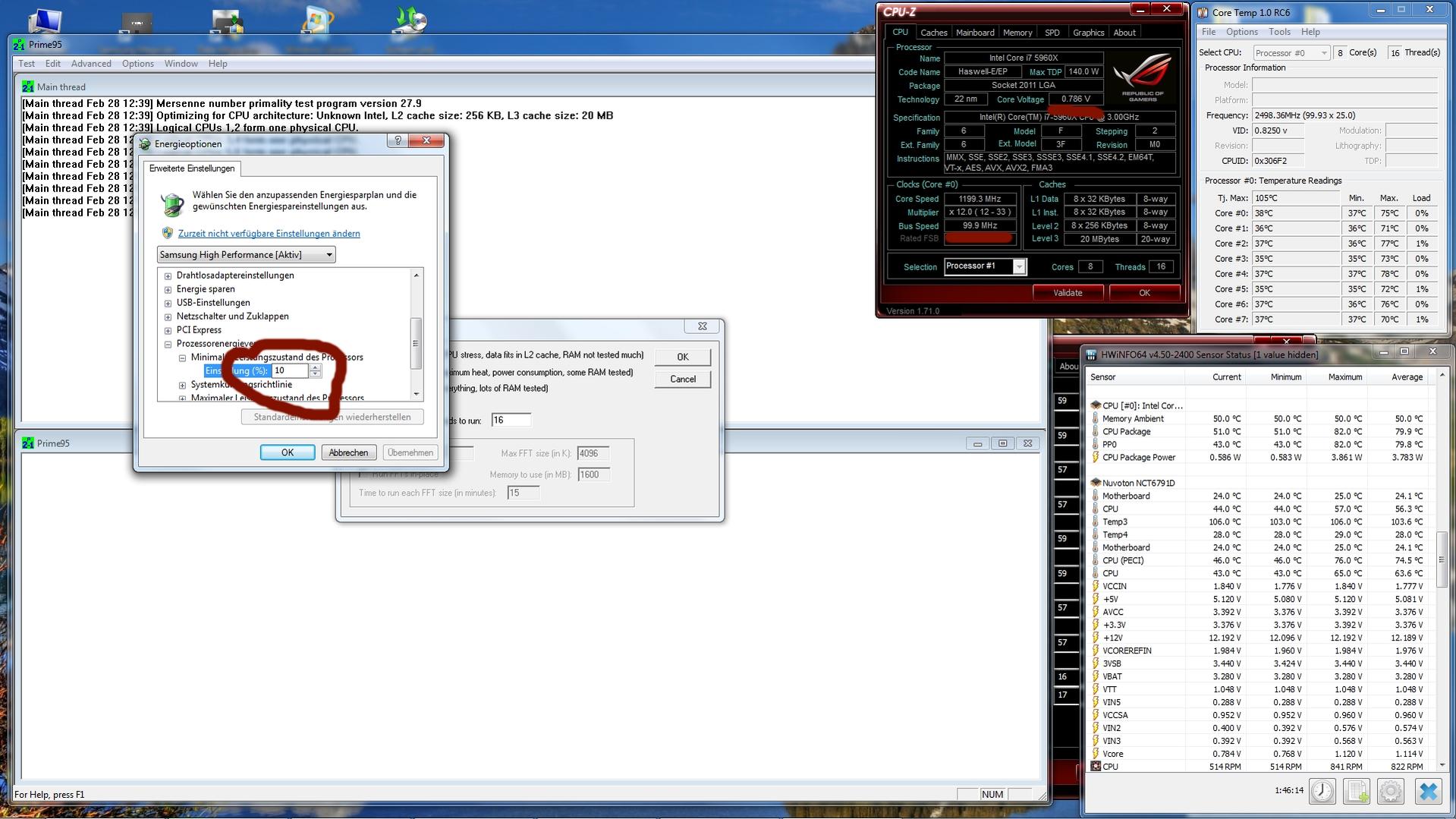Click the HWiNFO64 window title icon
This screenshot has height=819, width=1456.
point(1091,354)
